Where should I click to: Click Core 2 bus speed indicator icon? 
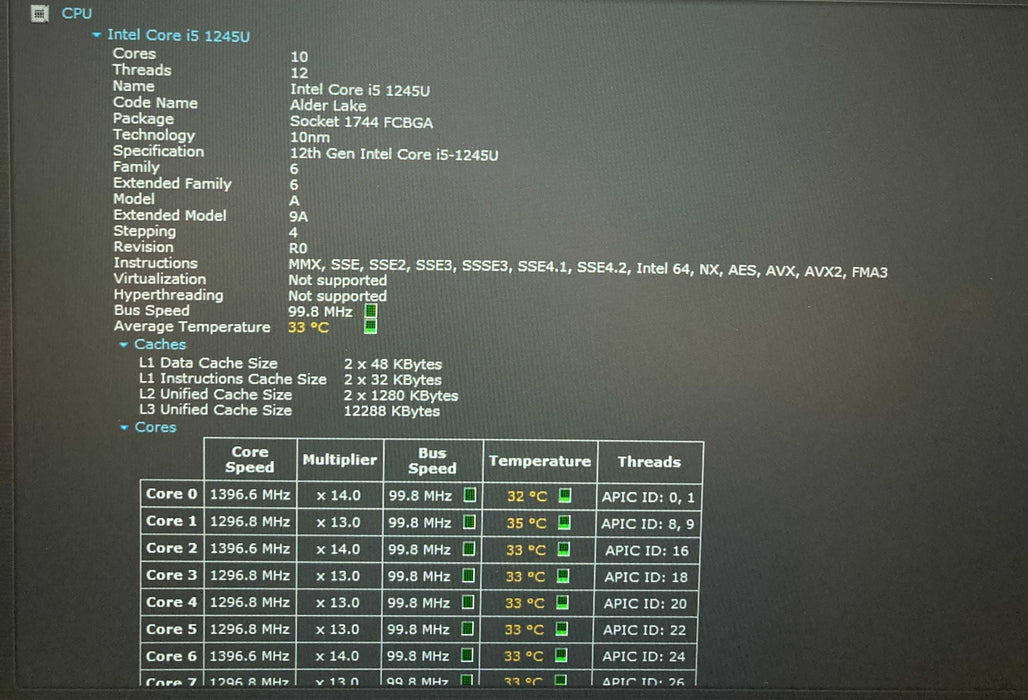click(468, 549)
